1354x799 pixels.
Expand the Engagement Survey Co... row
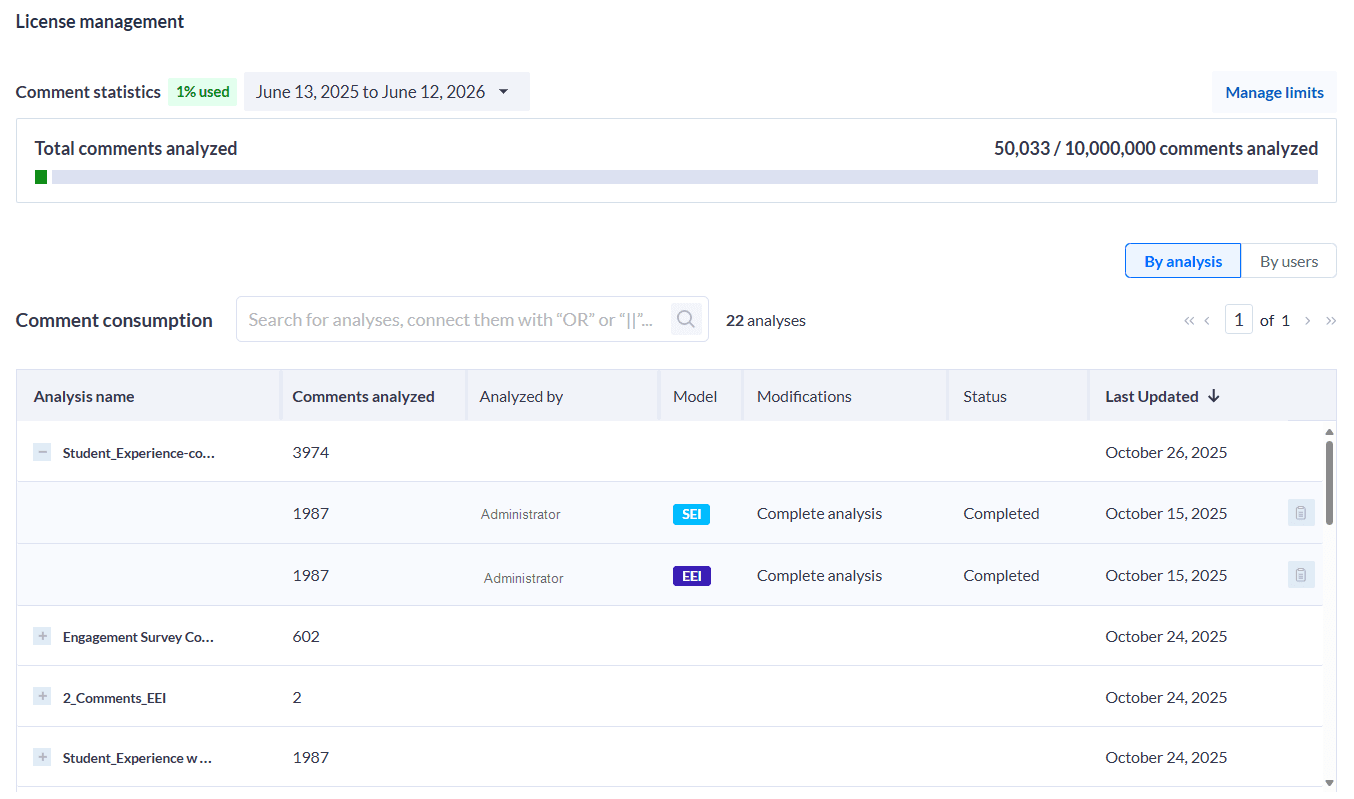tap(42, 636)
